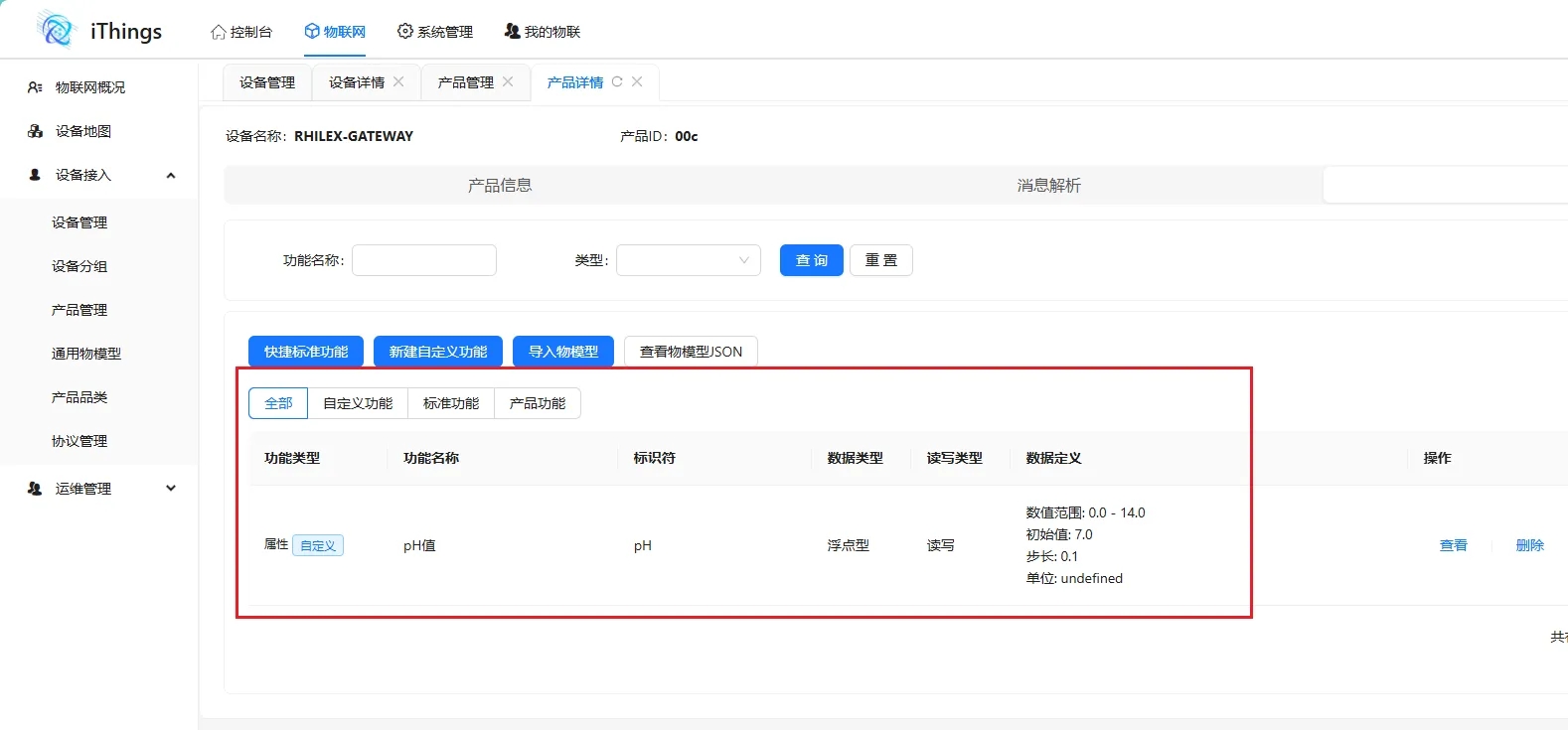Select the 自定义功能 filter option
This screenshot has height=730, width=1568.
(x=358, y=403)
